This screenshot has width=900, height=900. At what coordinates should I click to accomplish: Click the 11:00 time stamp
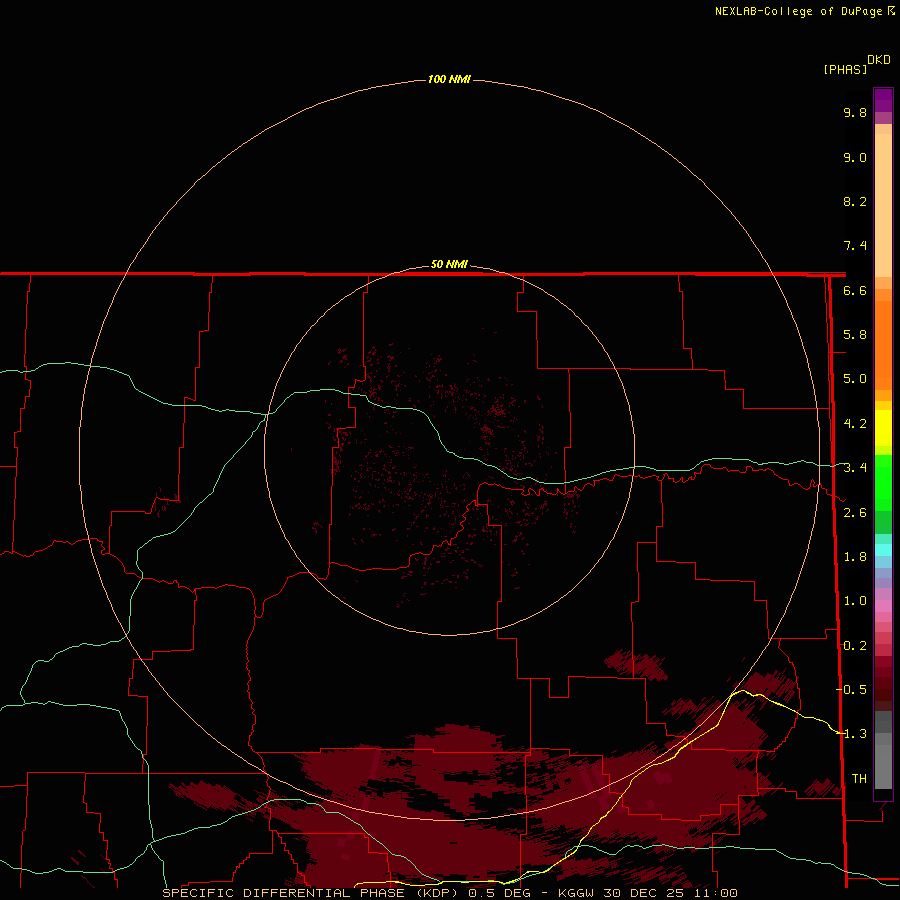coord(715,893)
